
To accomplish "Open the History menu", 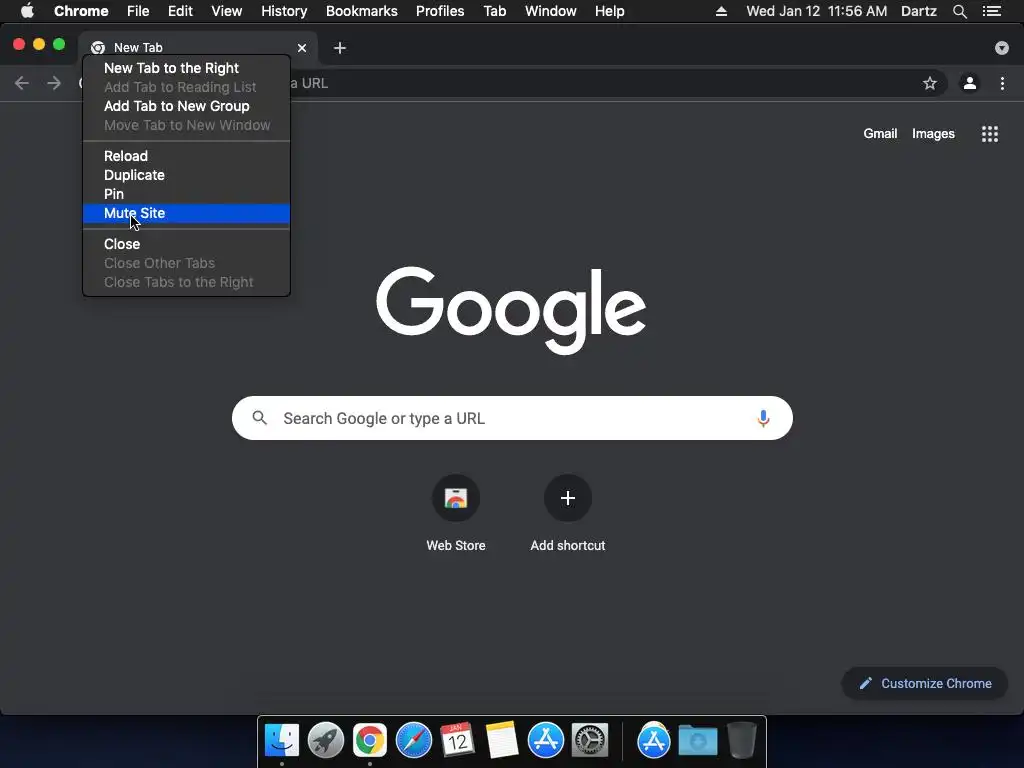I will click(x=284, y=11).
